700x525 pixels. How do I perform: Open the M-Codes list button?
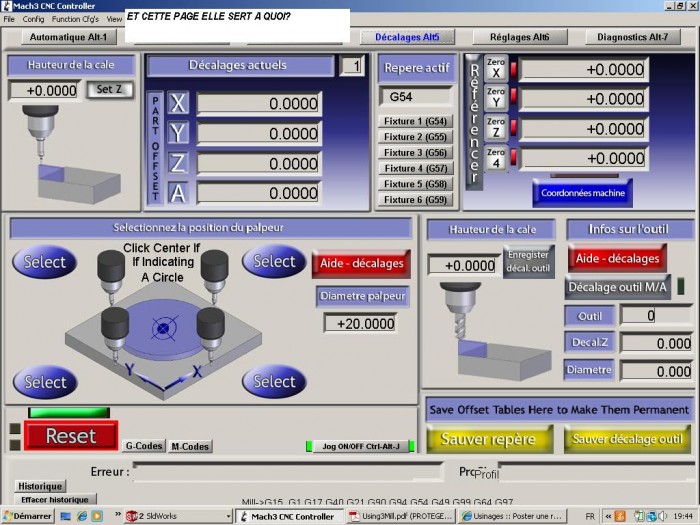coord(190,446)
